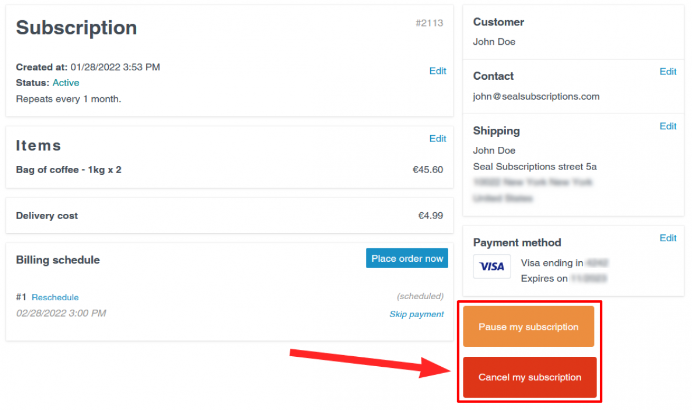Click the Visa card logo icon
This screenshot has width=692, height=410.
tap(492, 266)
